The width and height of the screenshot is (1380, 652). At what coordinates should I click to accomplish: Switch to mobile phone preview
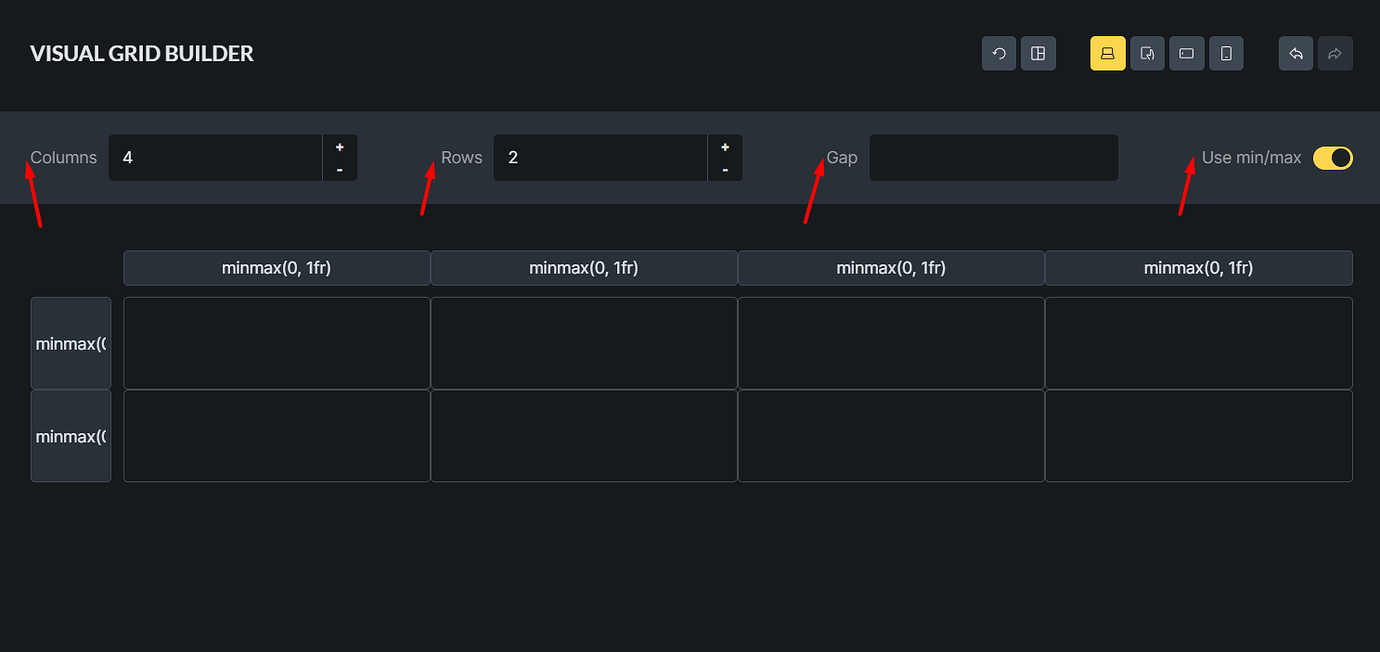[1226, 53]
